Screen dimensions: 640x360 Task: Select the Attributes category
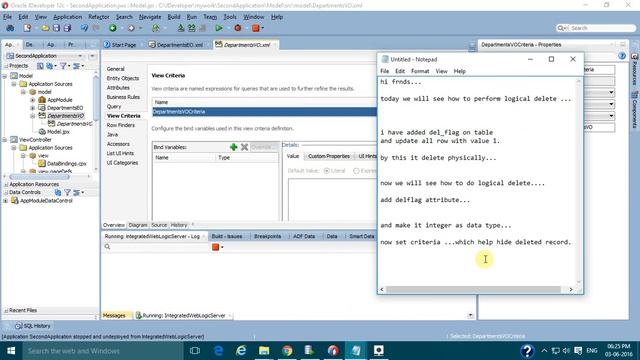(118, 88)
